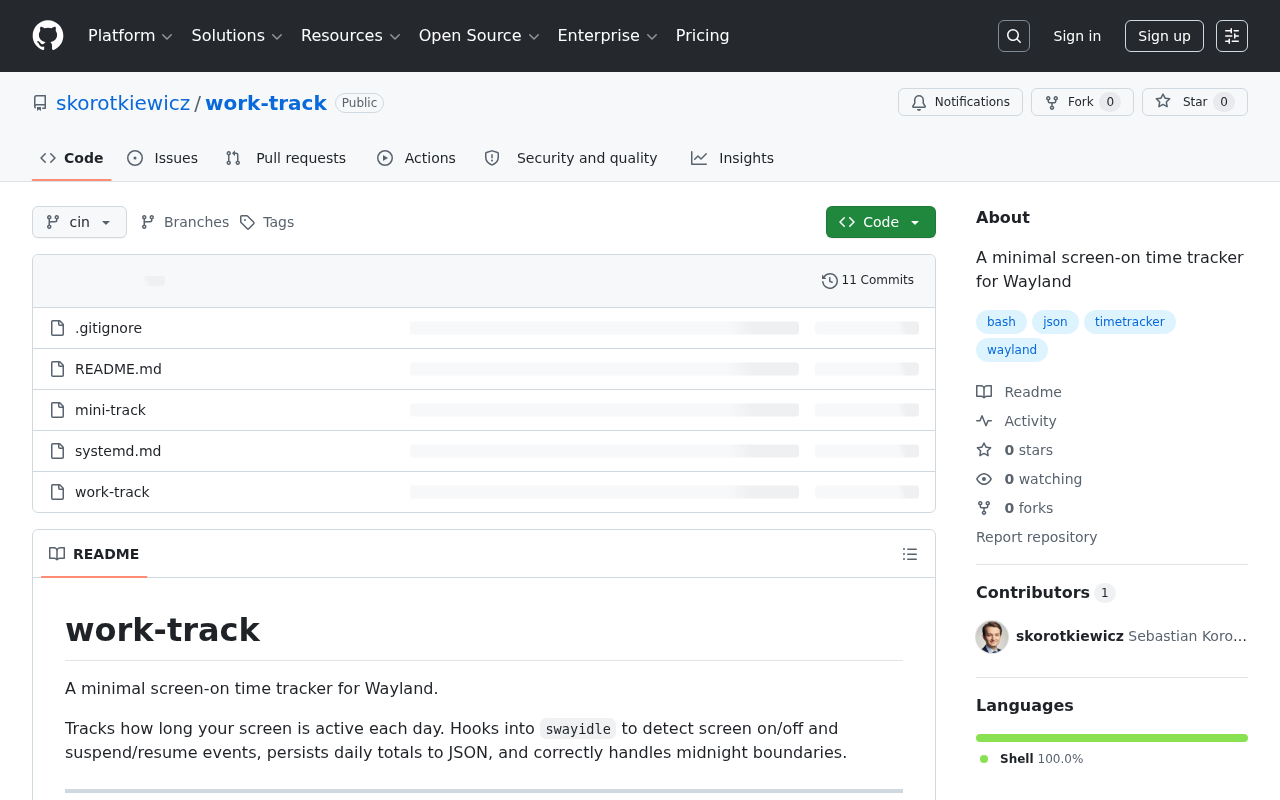Click the json topic tag
Screen dimensions: 1280x800
point(1055,322)
